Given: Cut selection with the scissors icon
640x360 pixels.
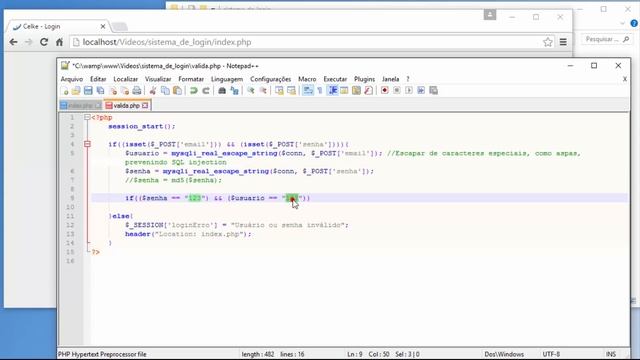Looking at the screenshot, I should [153, 91].
